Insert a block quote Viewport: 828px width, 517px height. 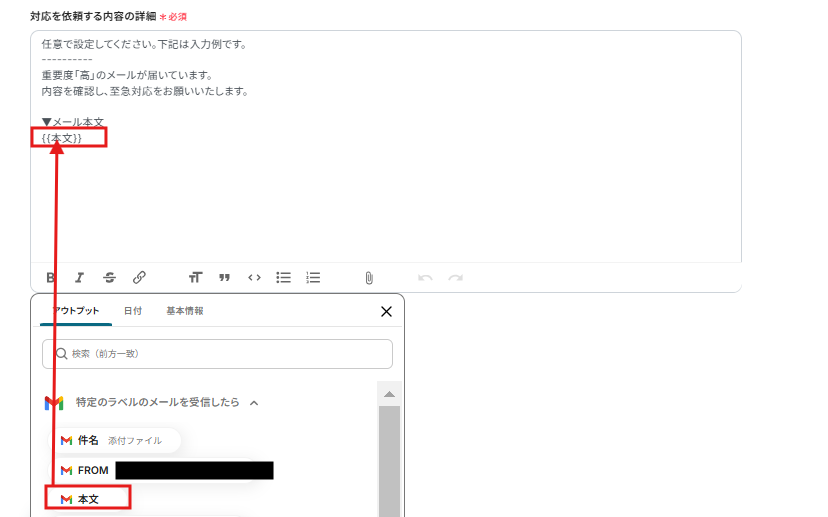(224, 277)
